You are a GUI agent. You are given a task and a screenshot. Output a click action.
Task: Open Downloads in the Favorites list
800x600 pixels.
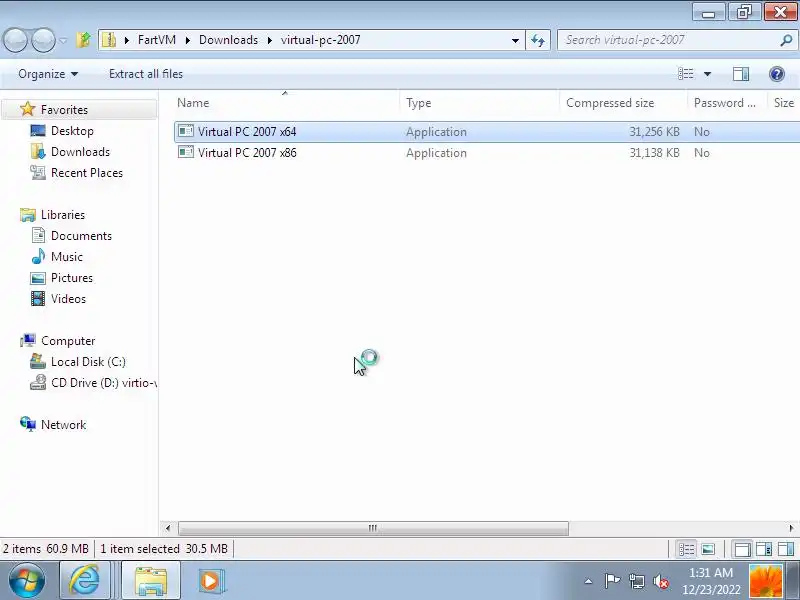[x=80, y=152]
